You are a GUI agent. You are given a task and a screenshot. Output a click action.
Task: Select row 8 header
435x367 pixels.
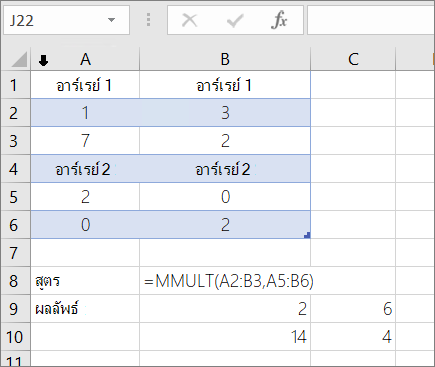[x=15, y=281]
